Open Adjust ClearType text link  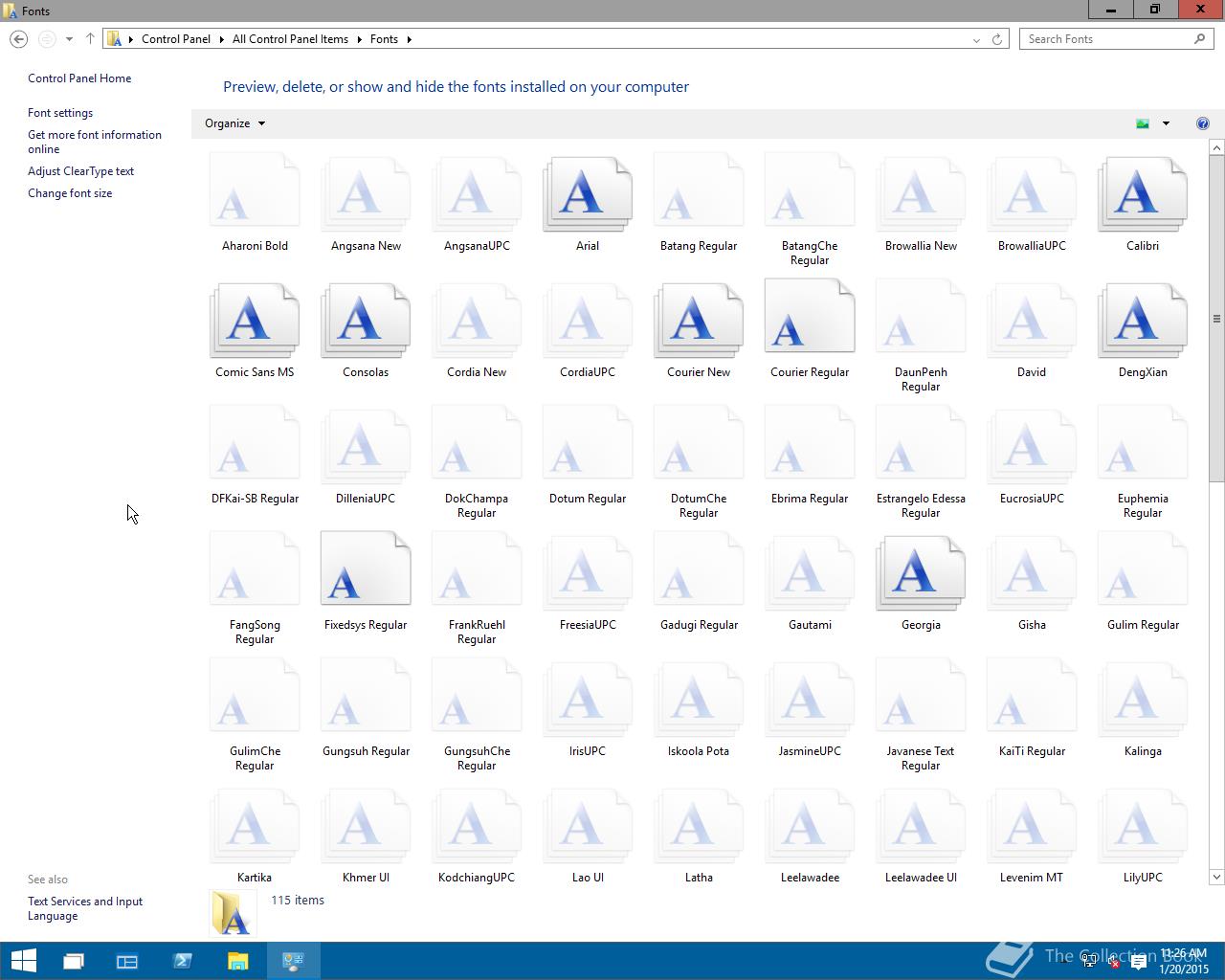(x=80, y=171)
